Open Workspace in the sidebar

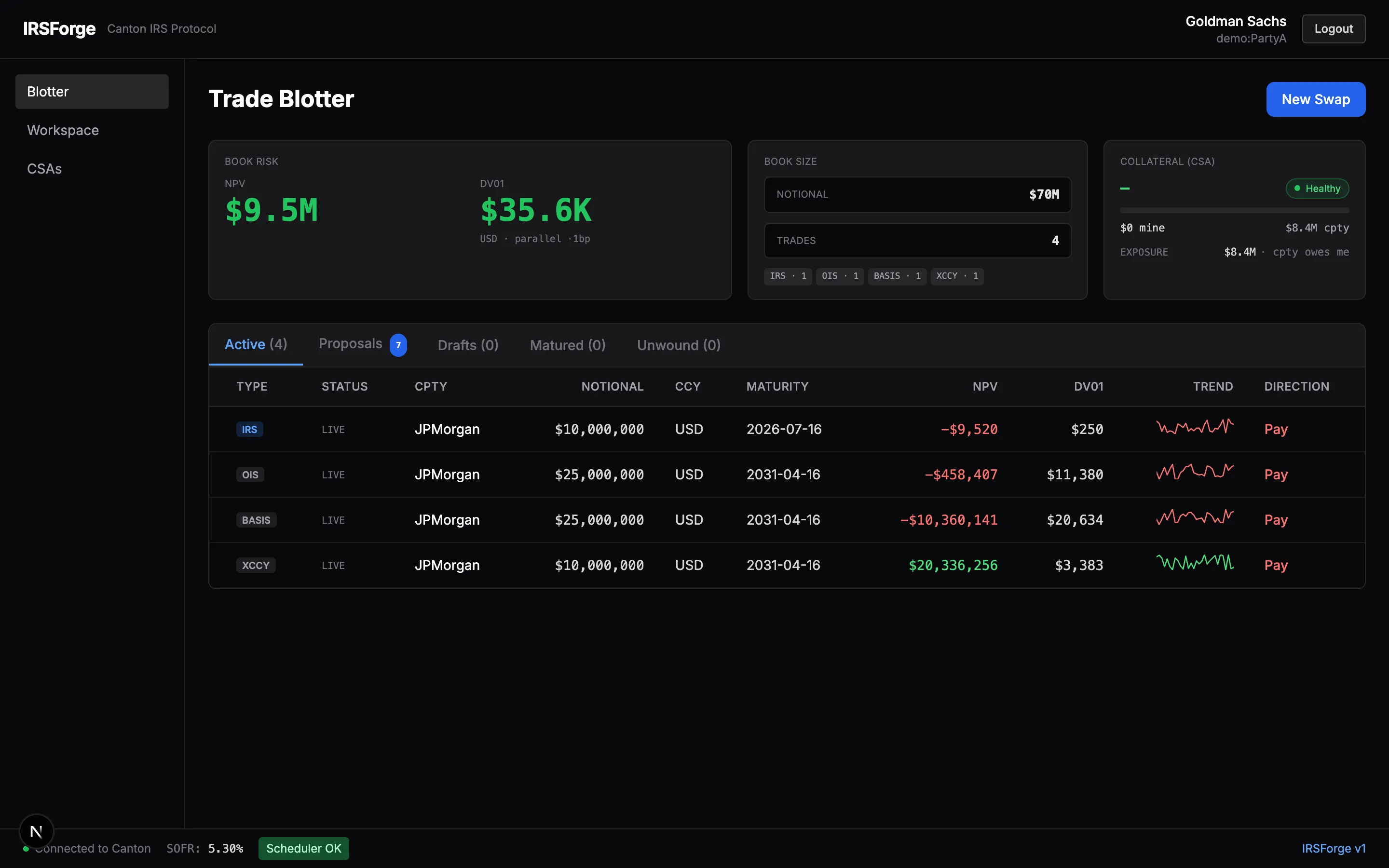tap(63, 130)
